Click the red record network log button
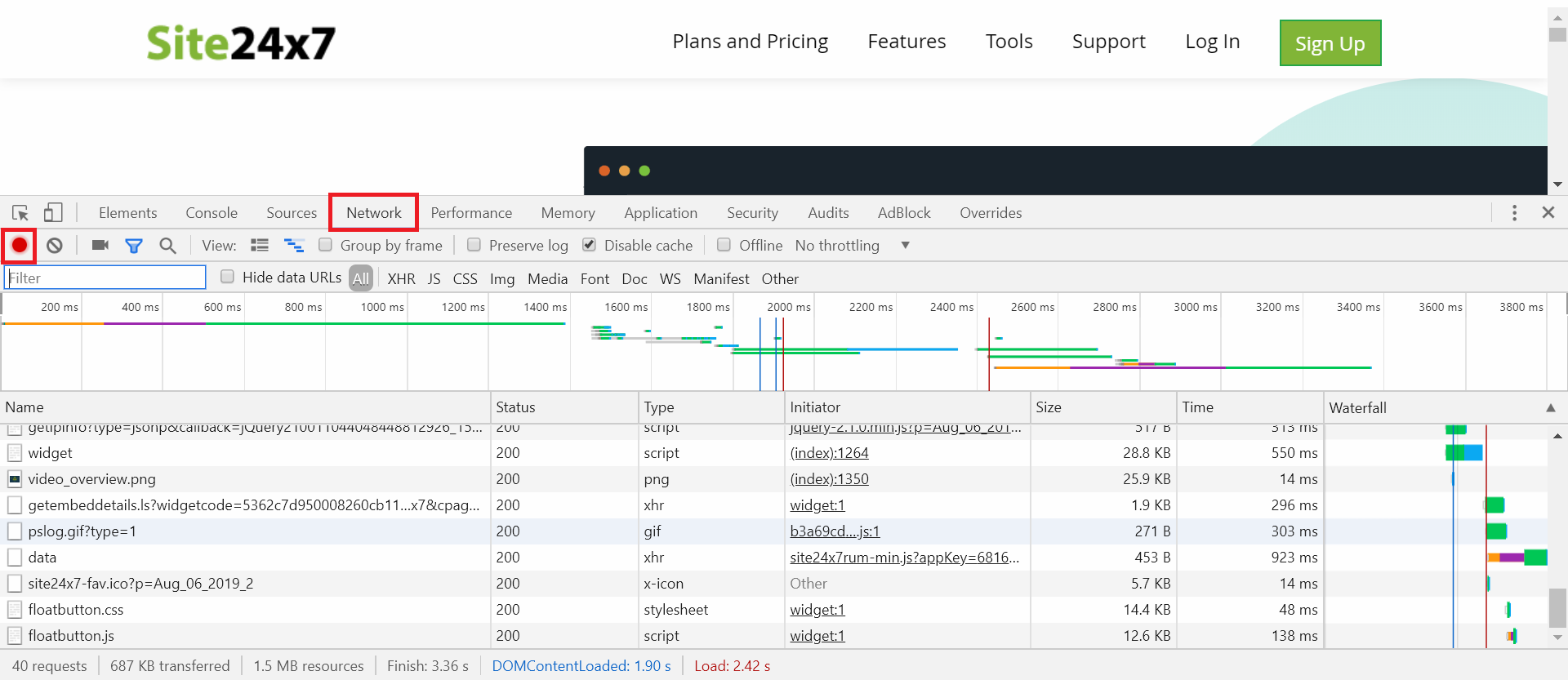1568x680 pixels. click(x=20, y=245)
